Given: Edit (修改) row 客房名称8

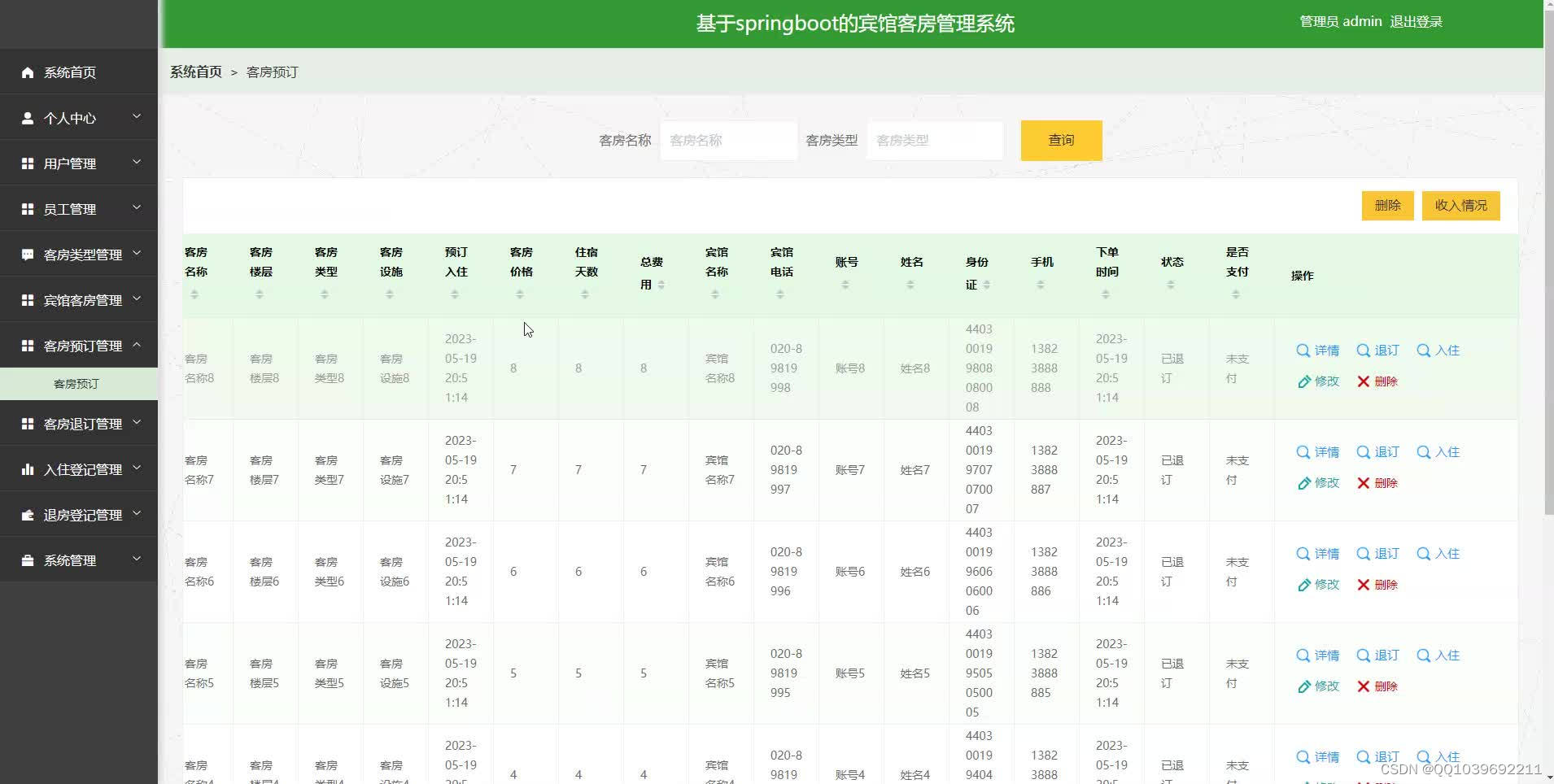Looking at the screenshot, I should 1318,381.
